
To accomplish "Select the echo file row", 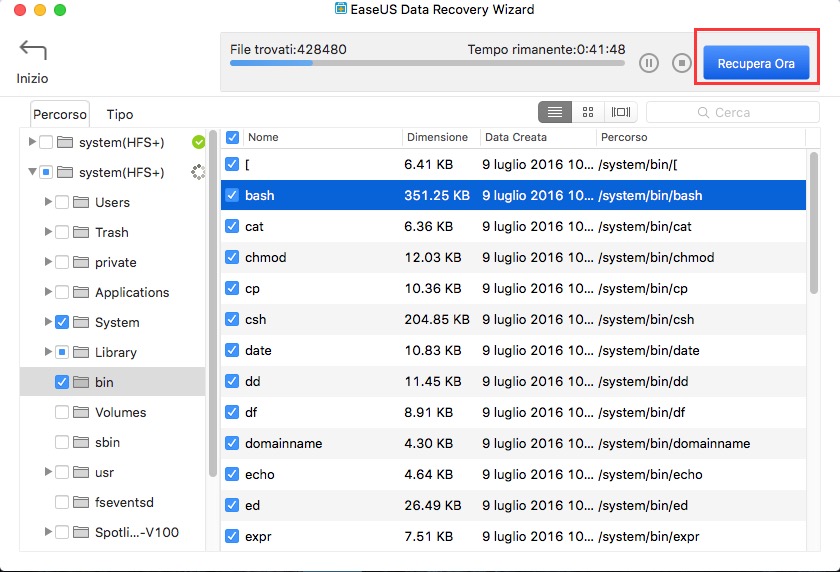I will click(513, 475).
